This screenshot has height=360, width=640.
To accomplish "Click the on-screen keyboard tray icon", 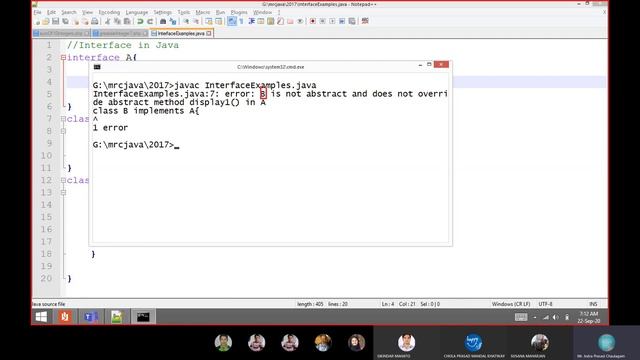I will pos(521,317).
